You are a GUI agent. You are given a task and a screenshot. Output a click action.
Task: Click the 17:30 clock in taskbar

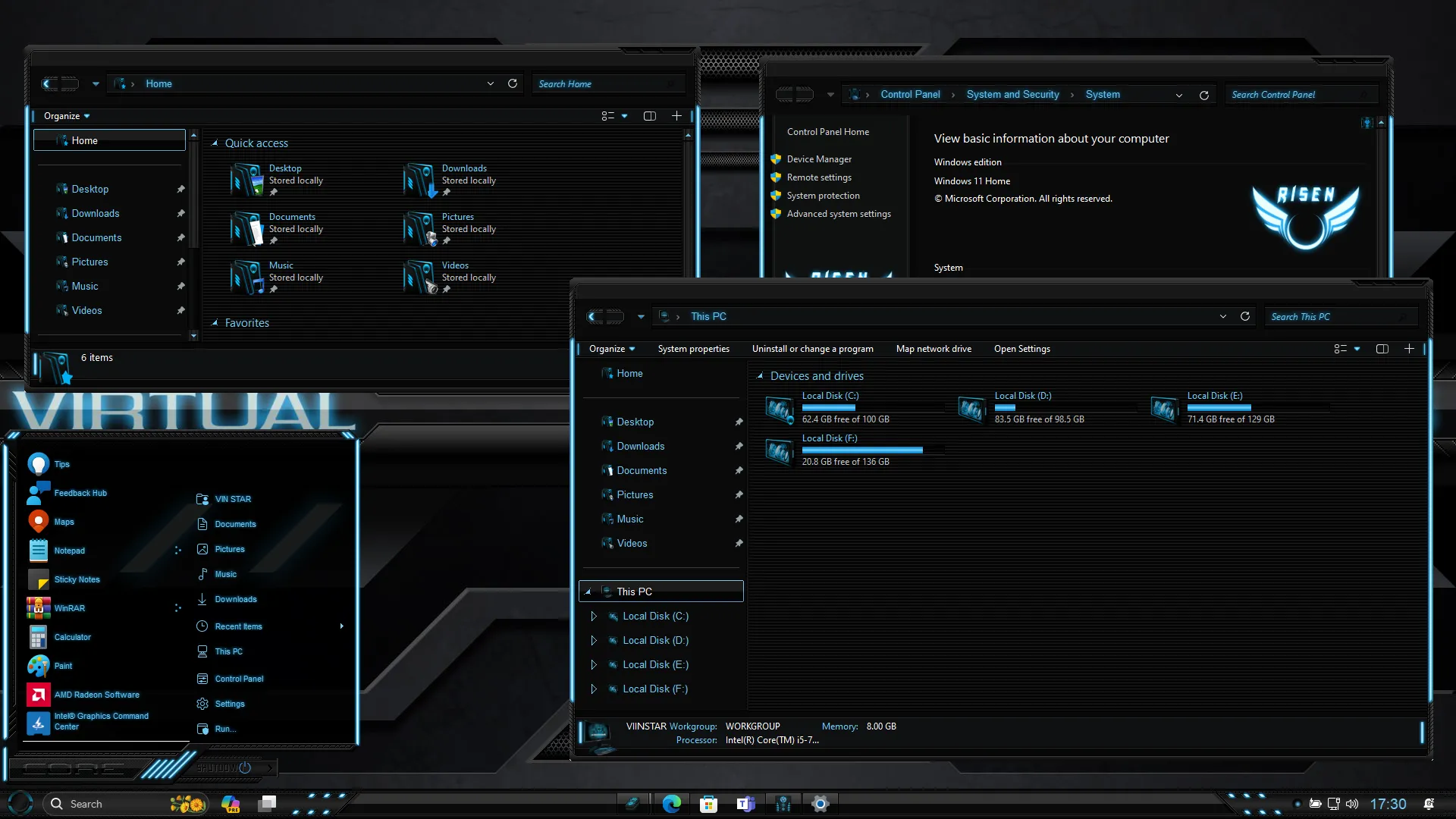click(1388, 804)
